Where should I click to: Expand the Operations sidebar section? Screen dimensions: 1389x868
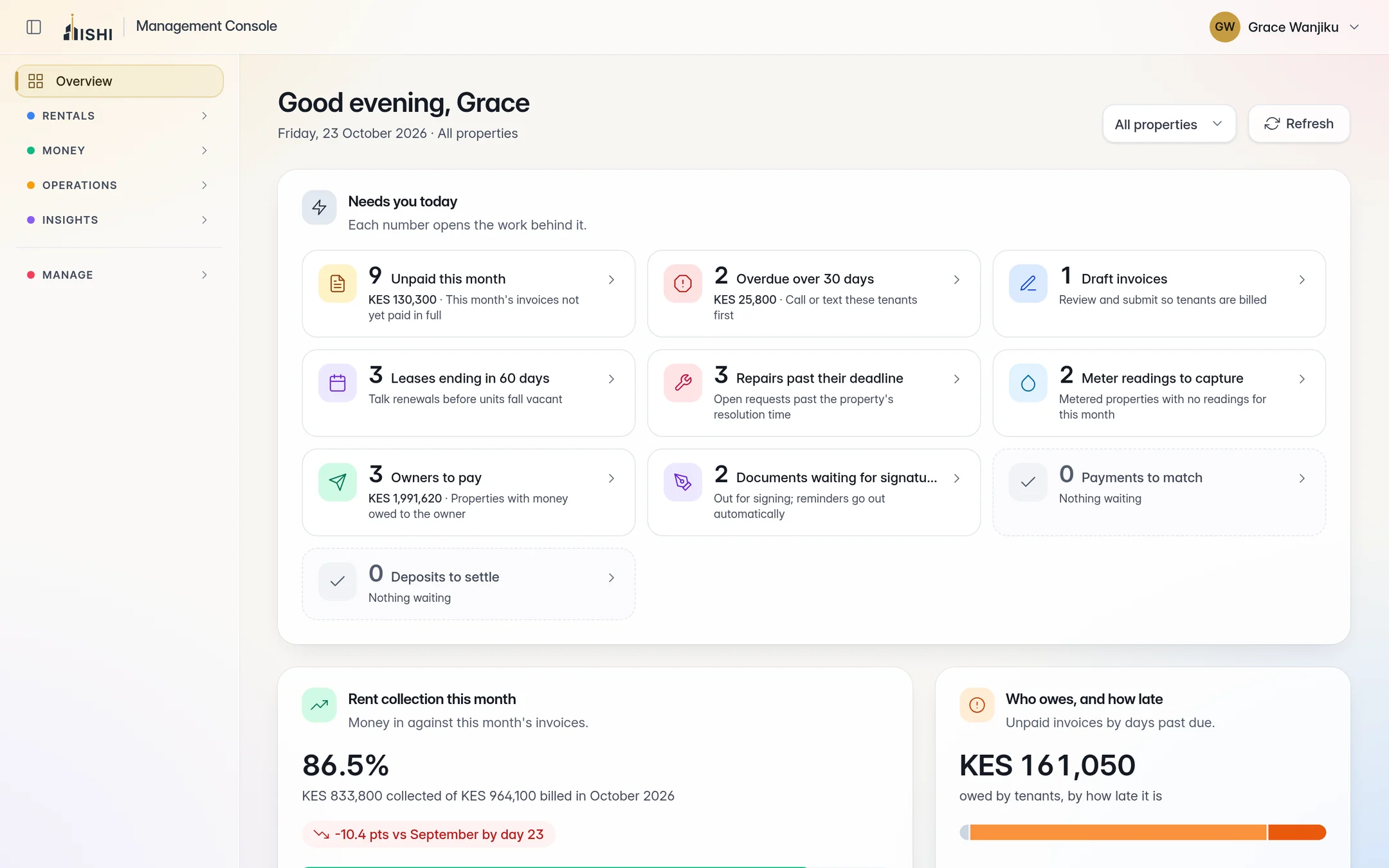pos(119,185)
